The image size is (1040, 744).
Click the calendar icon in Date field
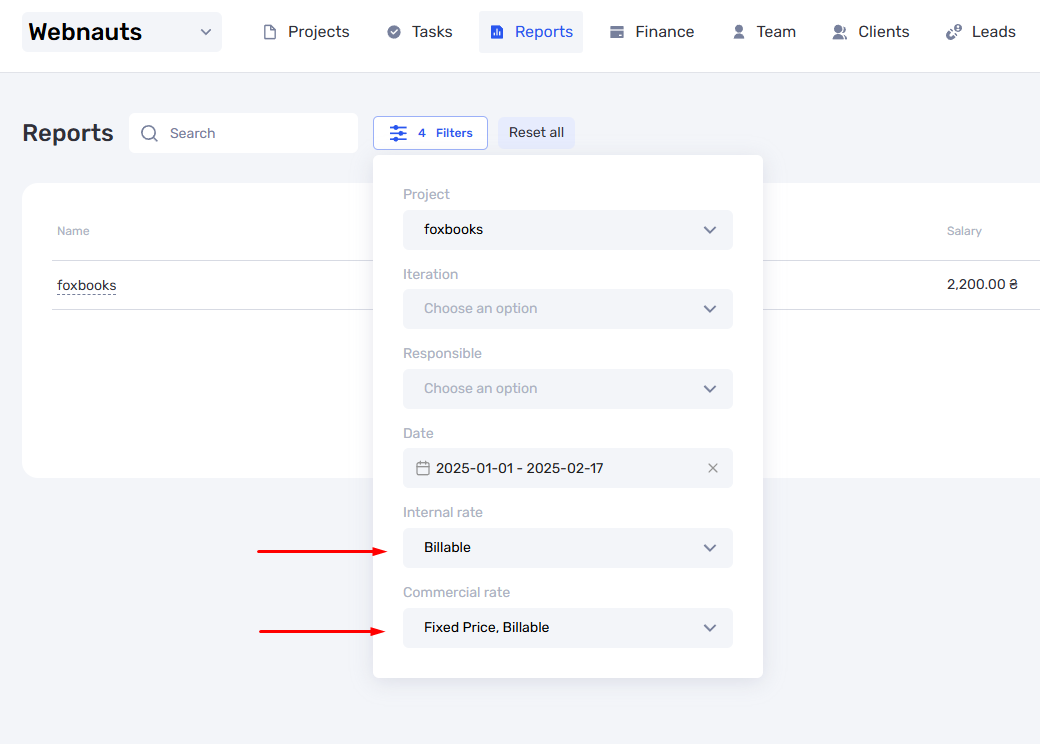coord(422,468)
